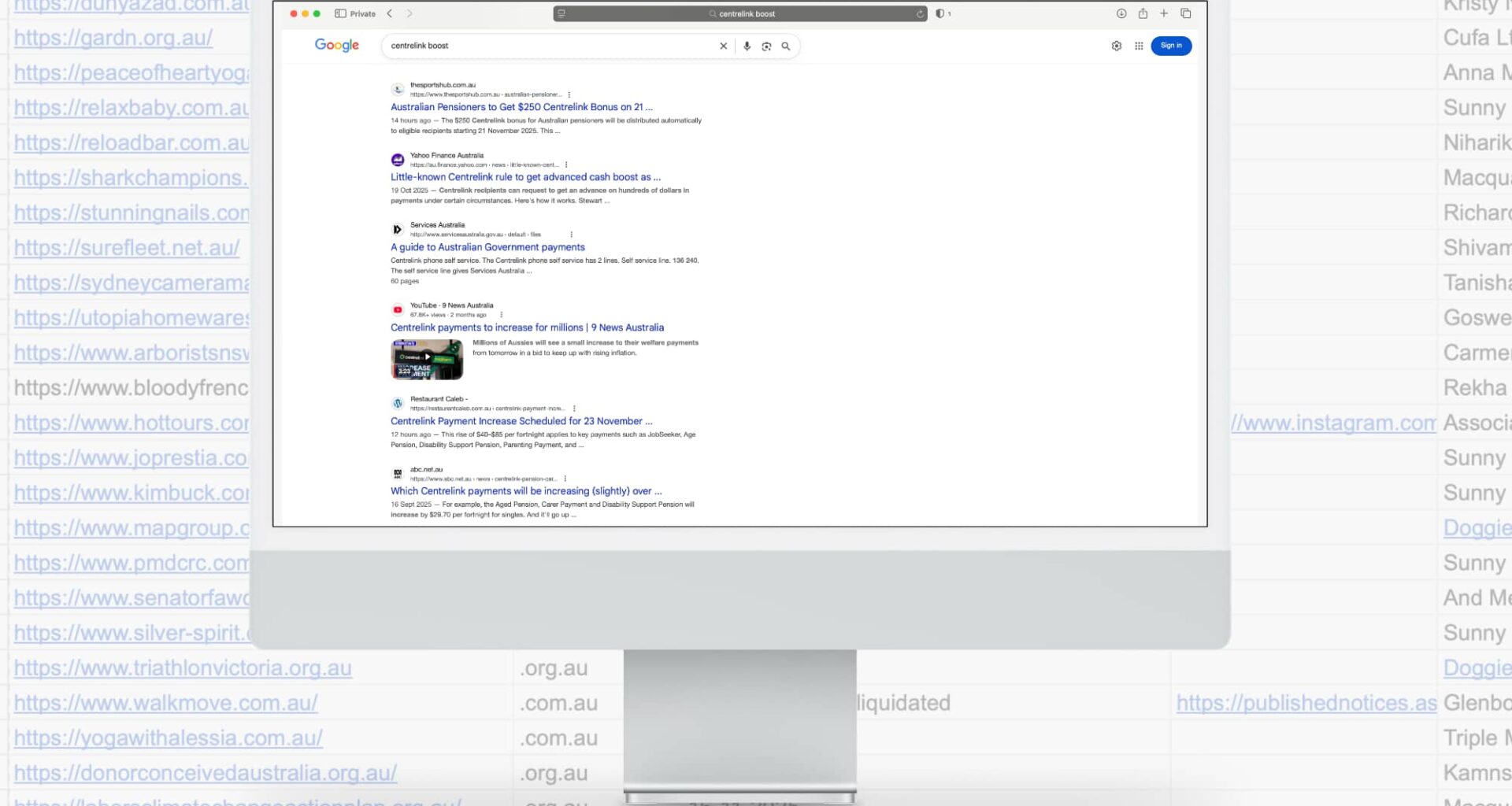Screen dimensions: 1512x806
Task: Open more options for Yahoo Finance result
Action: [566, 165]
